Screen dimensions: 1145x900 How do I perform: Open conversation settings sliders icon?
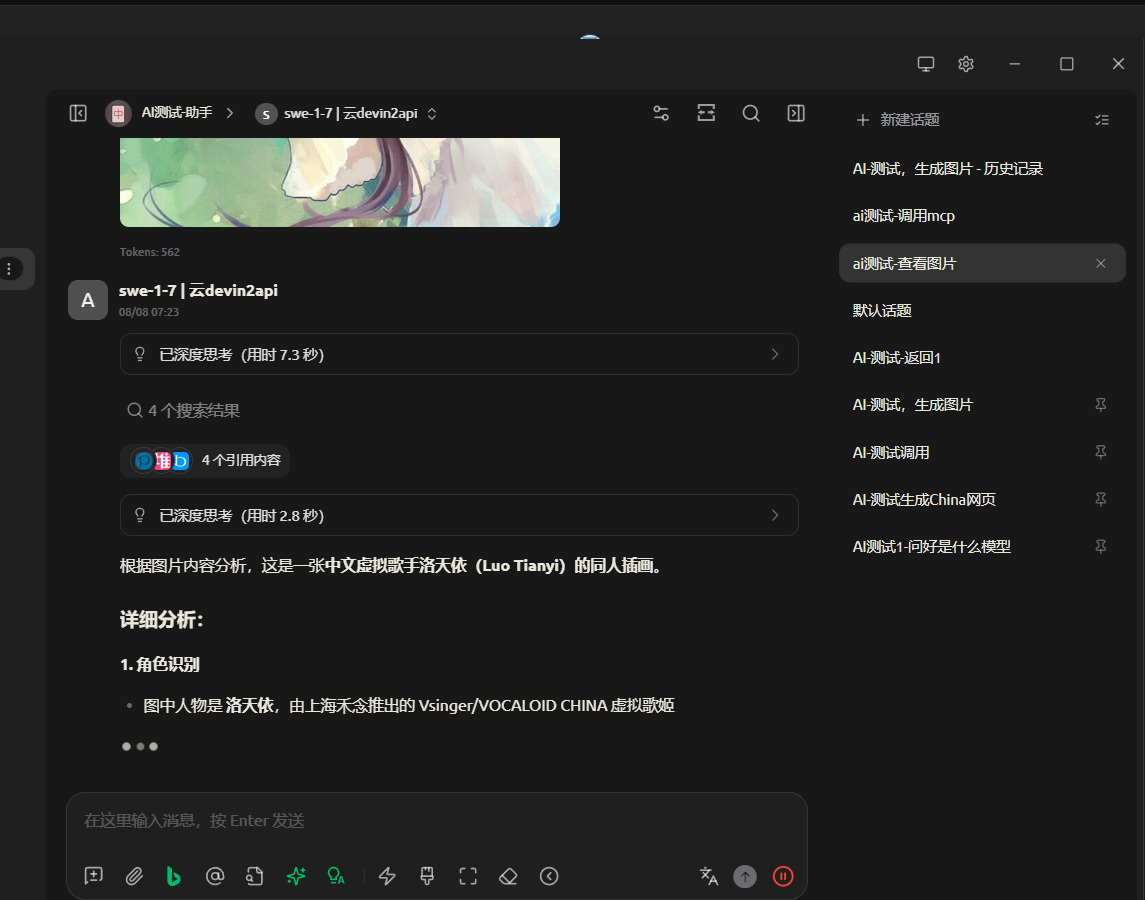click(x=661, y=113)
